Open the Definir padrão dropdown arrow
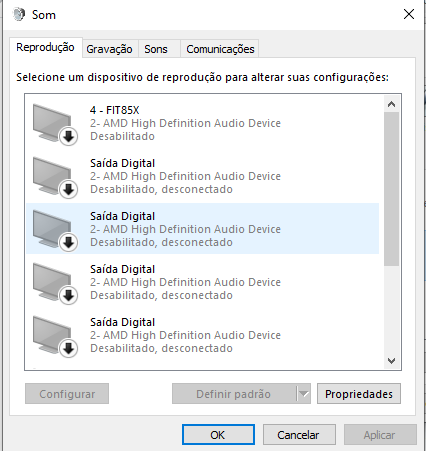The width and height of the screenshot is (426, 451). 303,394
